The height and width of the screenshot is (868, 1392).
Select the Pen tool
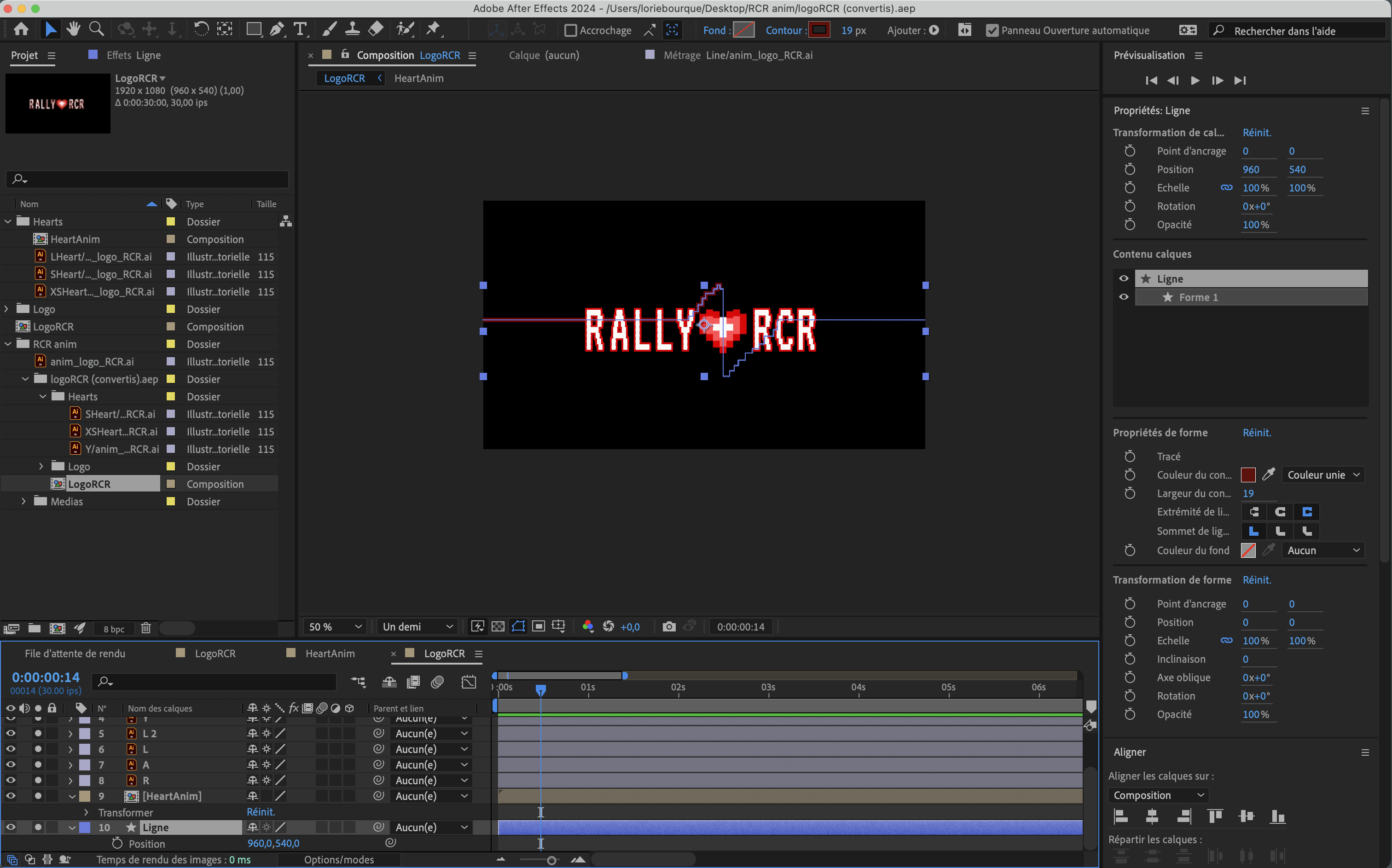tap(277, 29)
